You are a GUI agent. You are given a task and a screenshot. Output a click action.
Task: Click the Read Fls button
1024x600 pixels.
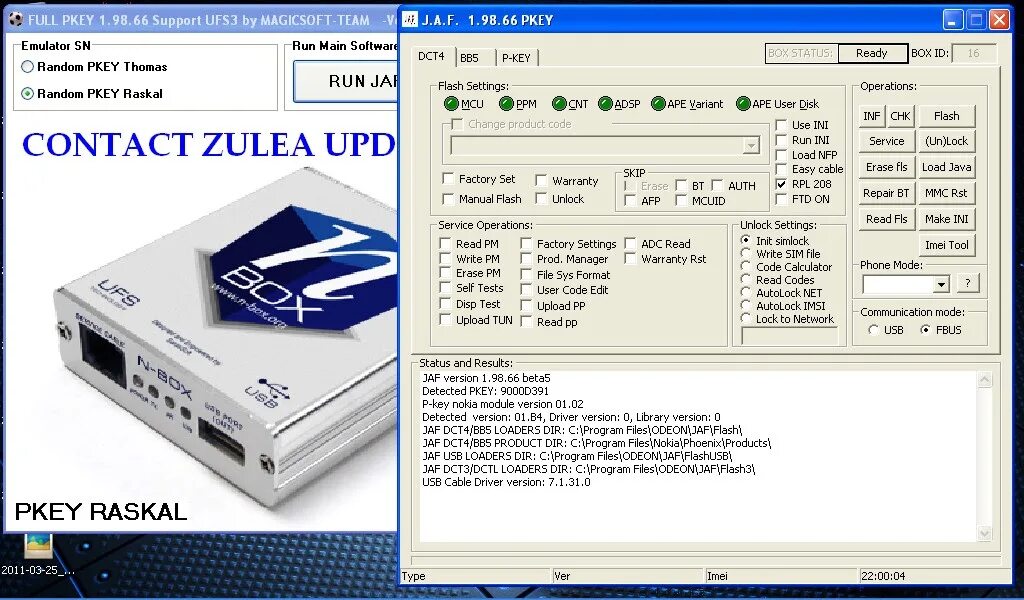coord(886,219)
